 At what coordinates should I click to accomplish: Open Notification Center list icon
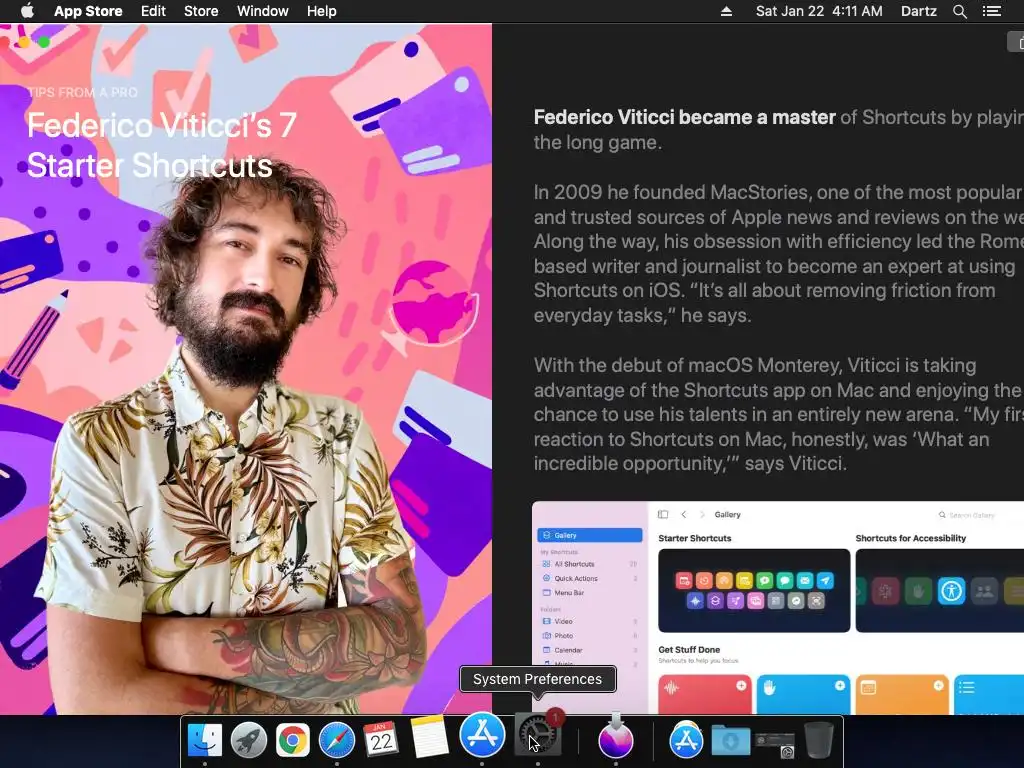992,11
